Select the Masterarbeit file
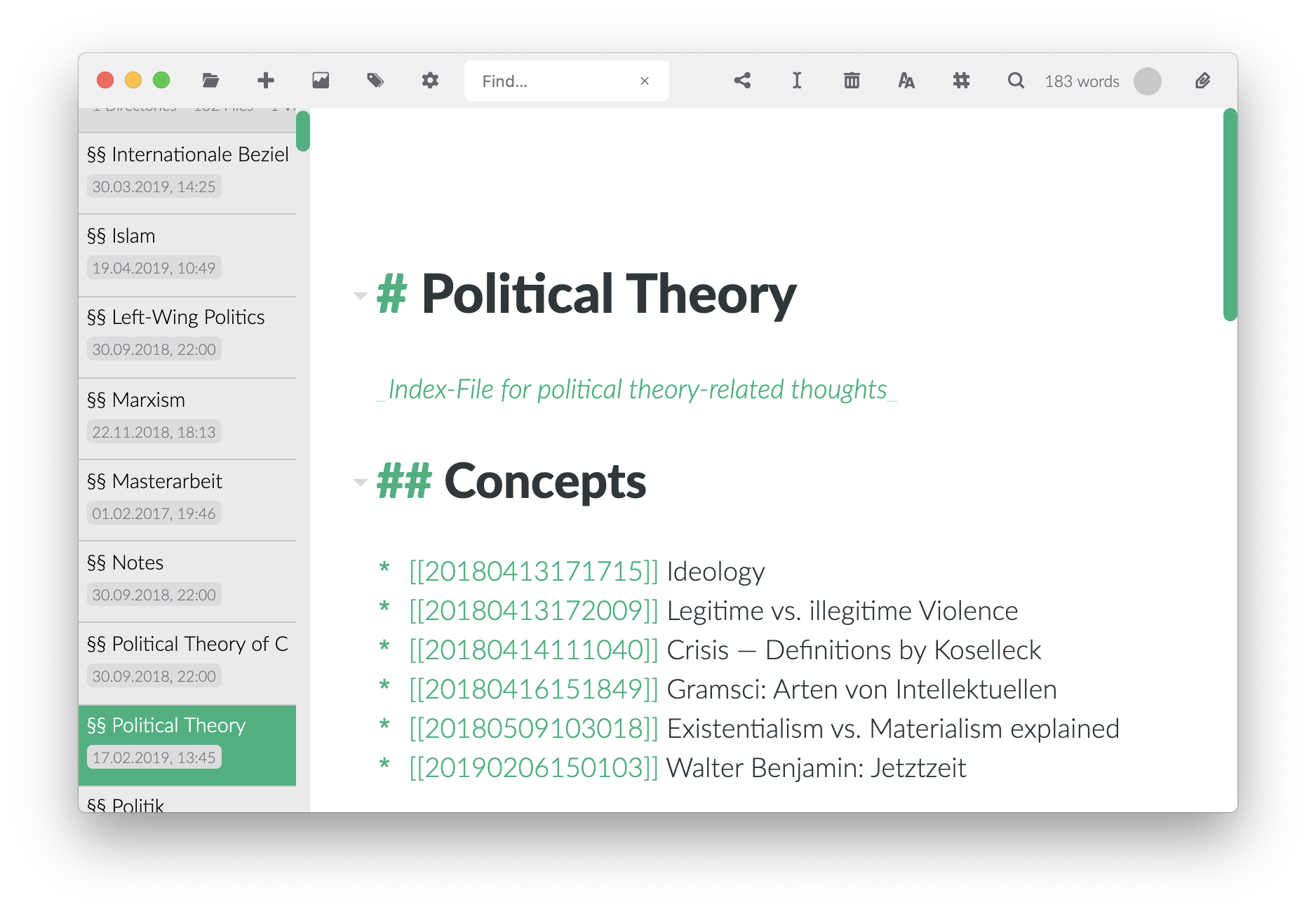Image resolution: width=1316 pixels, height=916 pixels. tap(187, 500)
